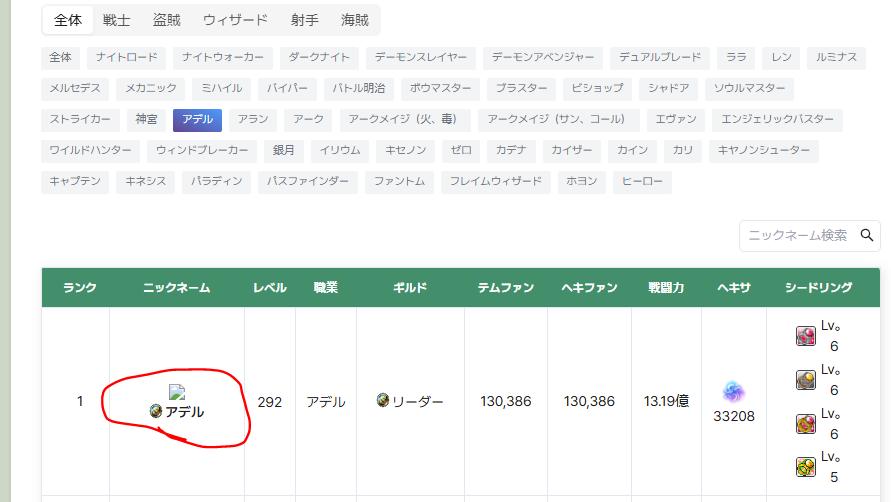Click the third seed ring icon
891x502 pixels.
click(806, 424)
